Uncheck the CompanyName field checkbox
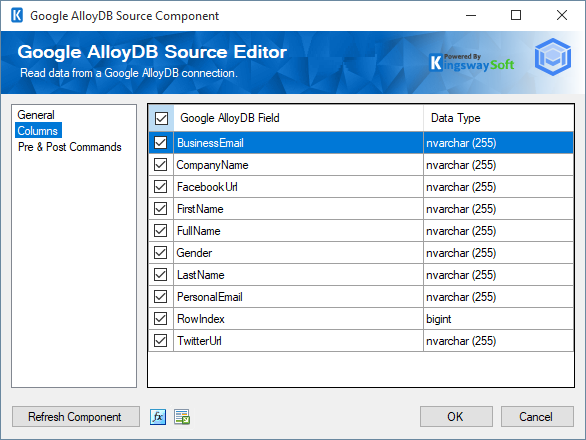586x440 pixels. click(161, 164)
